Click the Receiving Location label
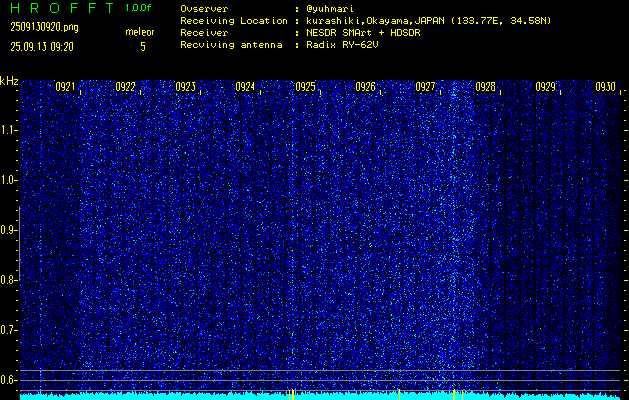The height and width of the screenshot is (400, 629). click(x=234, y=21)
